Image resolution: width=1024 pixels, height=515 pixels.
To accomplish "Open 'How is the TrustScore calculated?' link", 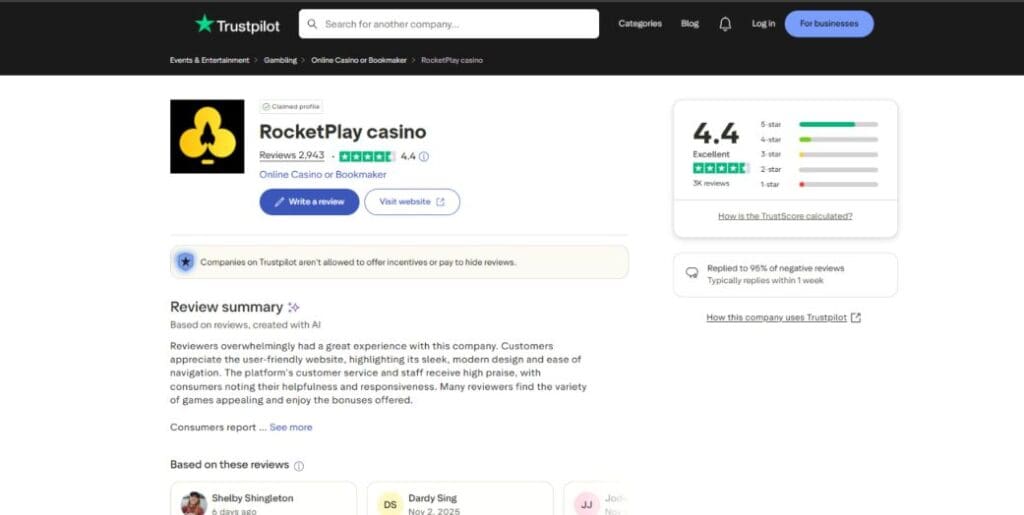I will (785, 216).
